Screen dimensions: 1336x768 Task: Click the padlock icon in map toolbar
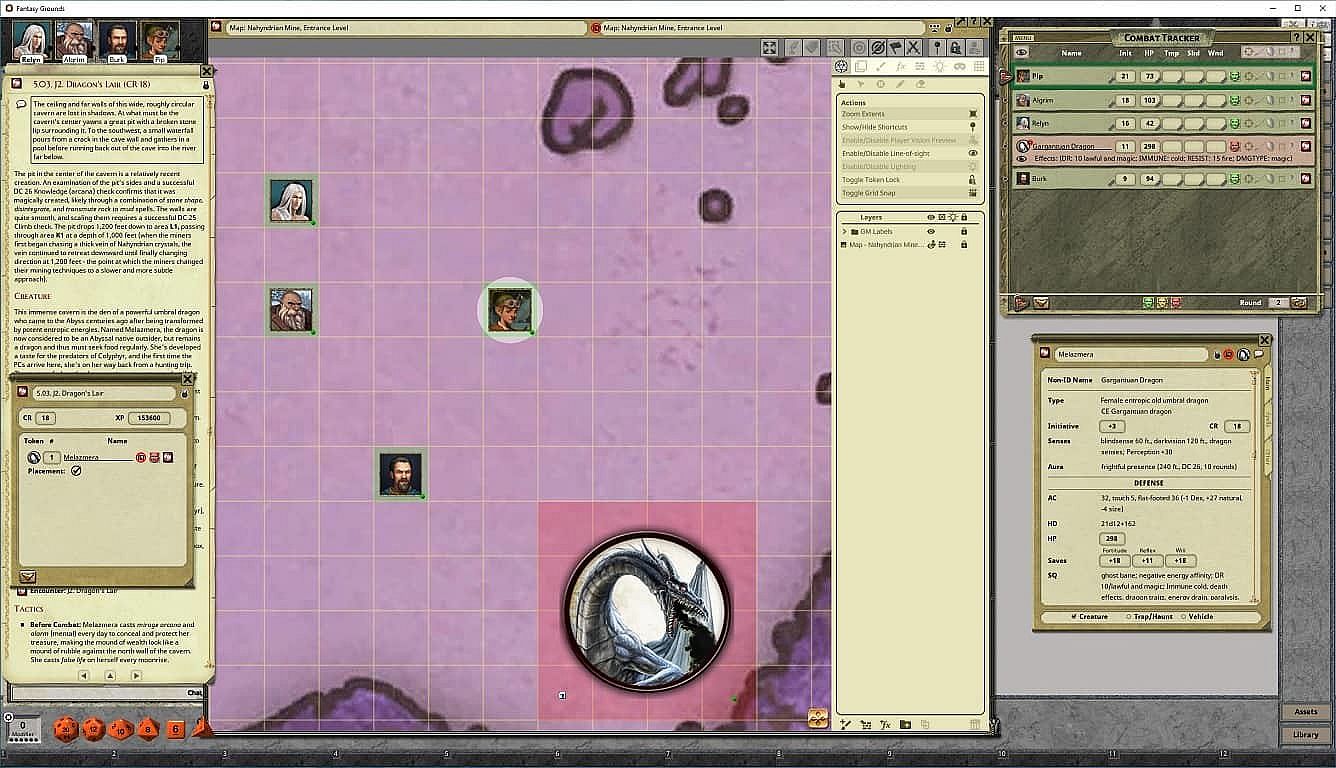click(956, 48)
